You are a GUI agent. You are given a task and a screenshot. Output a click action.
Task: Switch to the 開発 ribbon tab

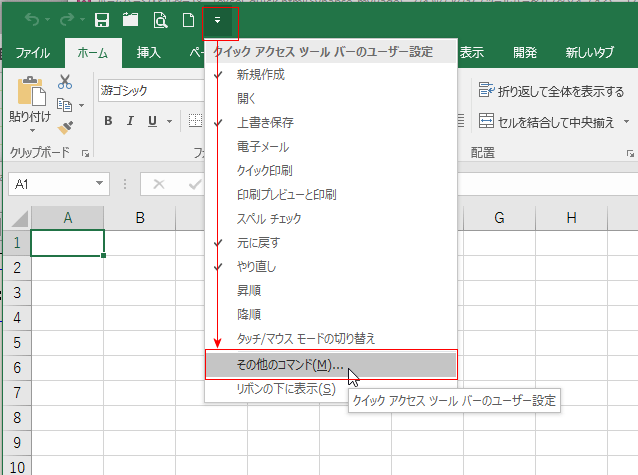pos(525,53)
